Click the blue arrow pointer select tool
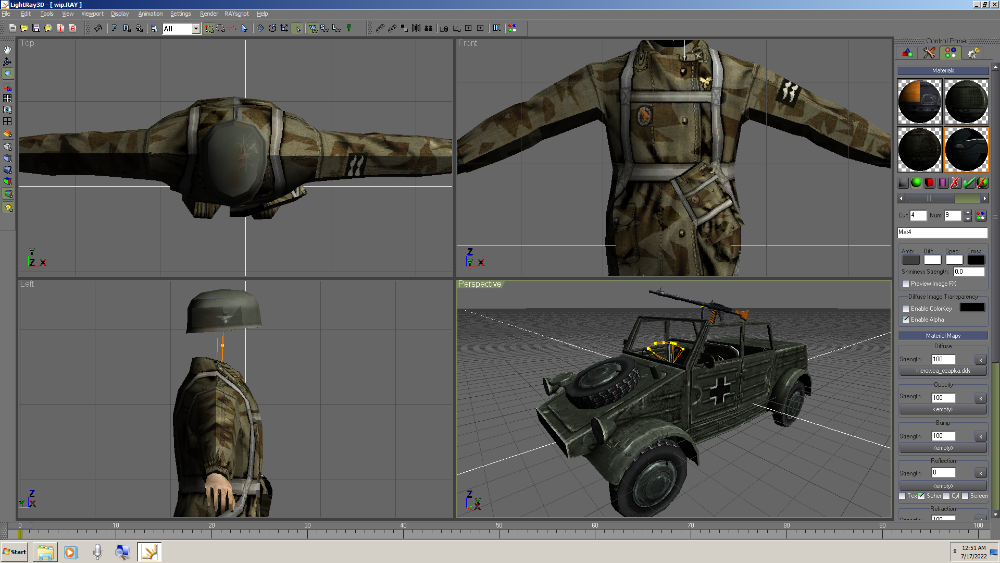1000x563 pixels. pos(244,28)
